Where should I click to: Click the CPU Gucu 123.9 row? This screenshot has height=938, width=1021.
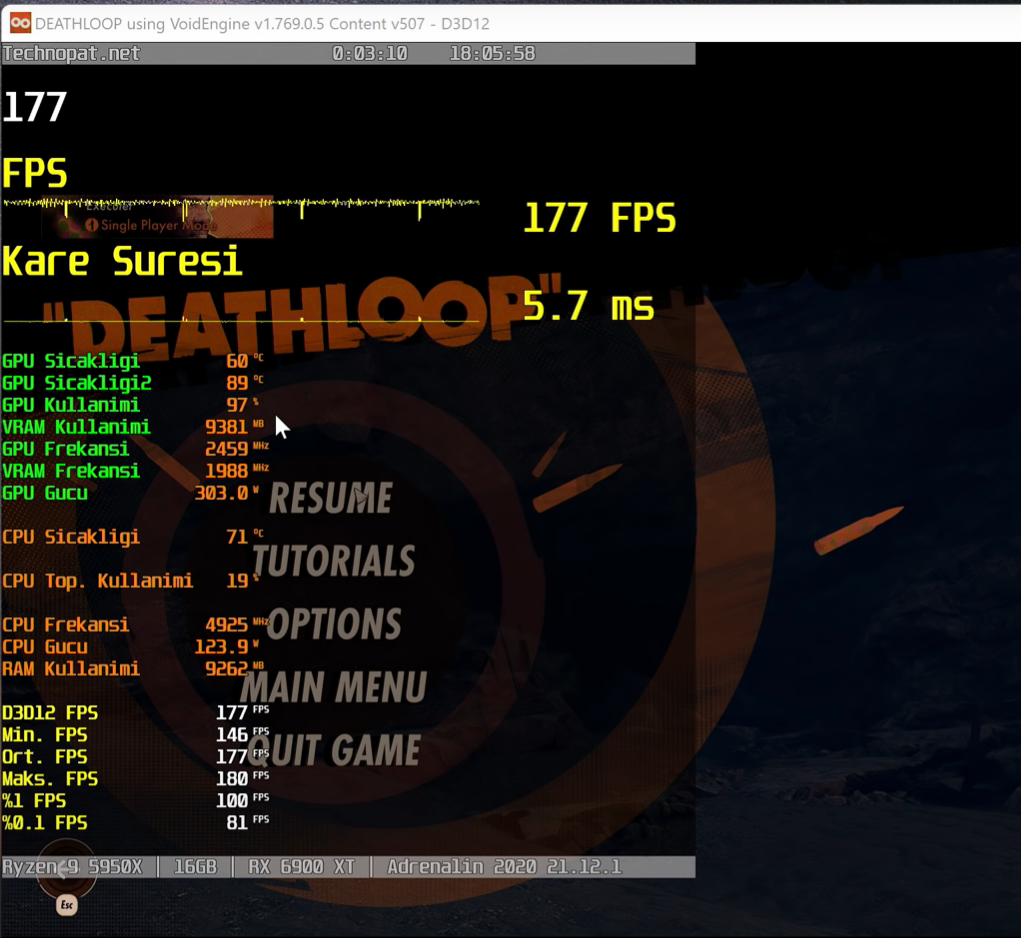coord(130,647)
